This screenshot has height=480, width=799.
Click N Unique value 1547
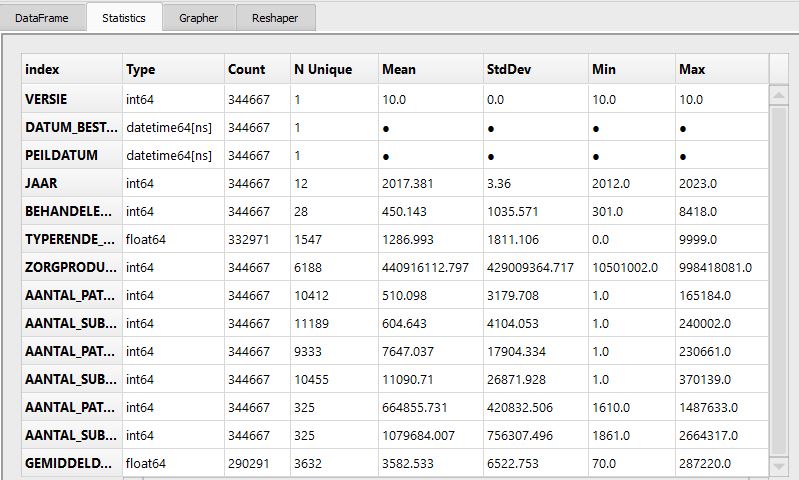pos(308,239)
